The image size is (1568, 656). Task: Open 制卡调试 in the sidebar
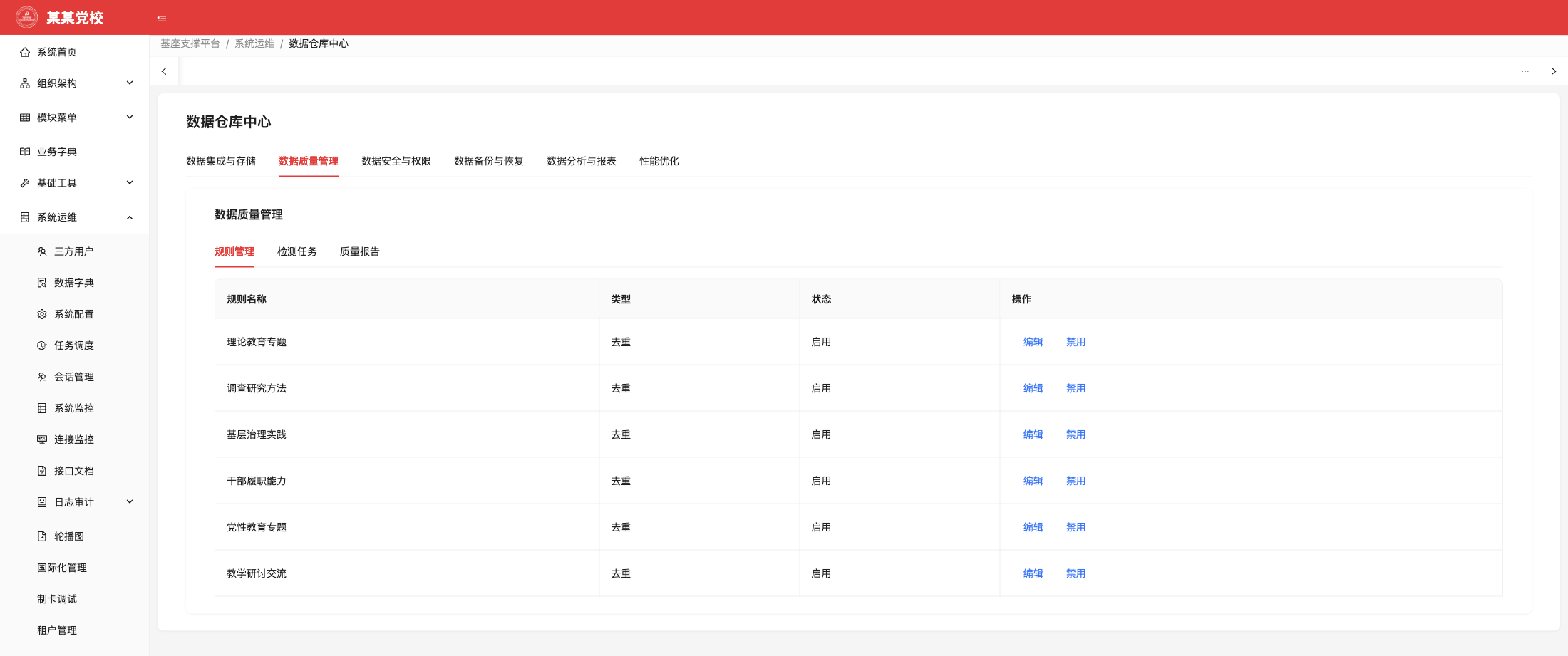(x=57, y=599)
